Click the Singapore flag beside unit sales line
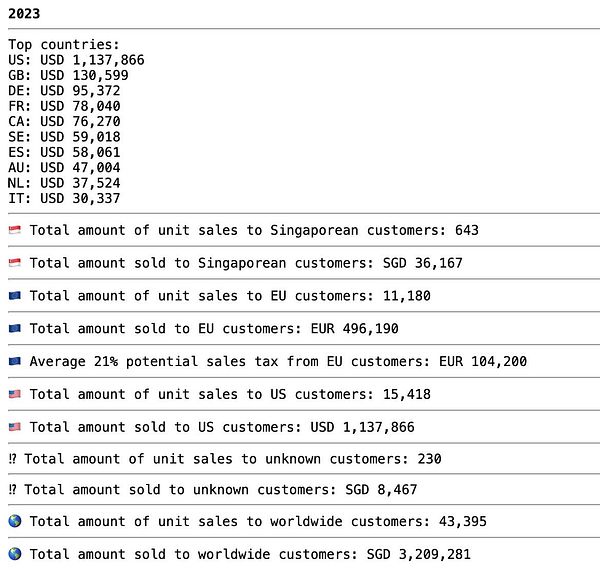This screenshot has height=568, width=600. point(14,230)
